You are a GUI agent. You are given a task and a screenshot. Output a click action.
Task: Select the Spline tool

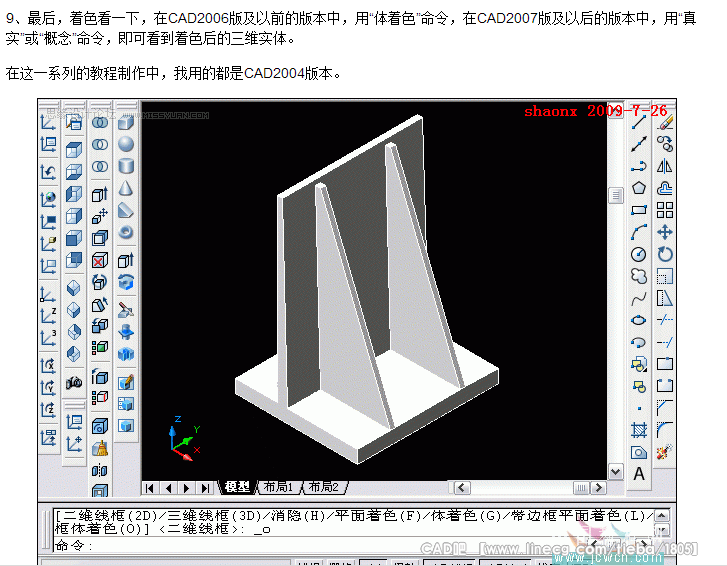tap(638, 299)
